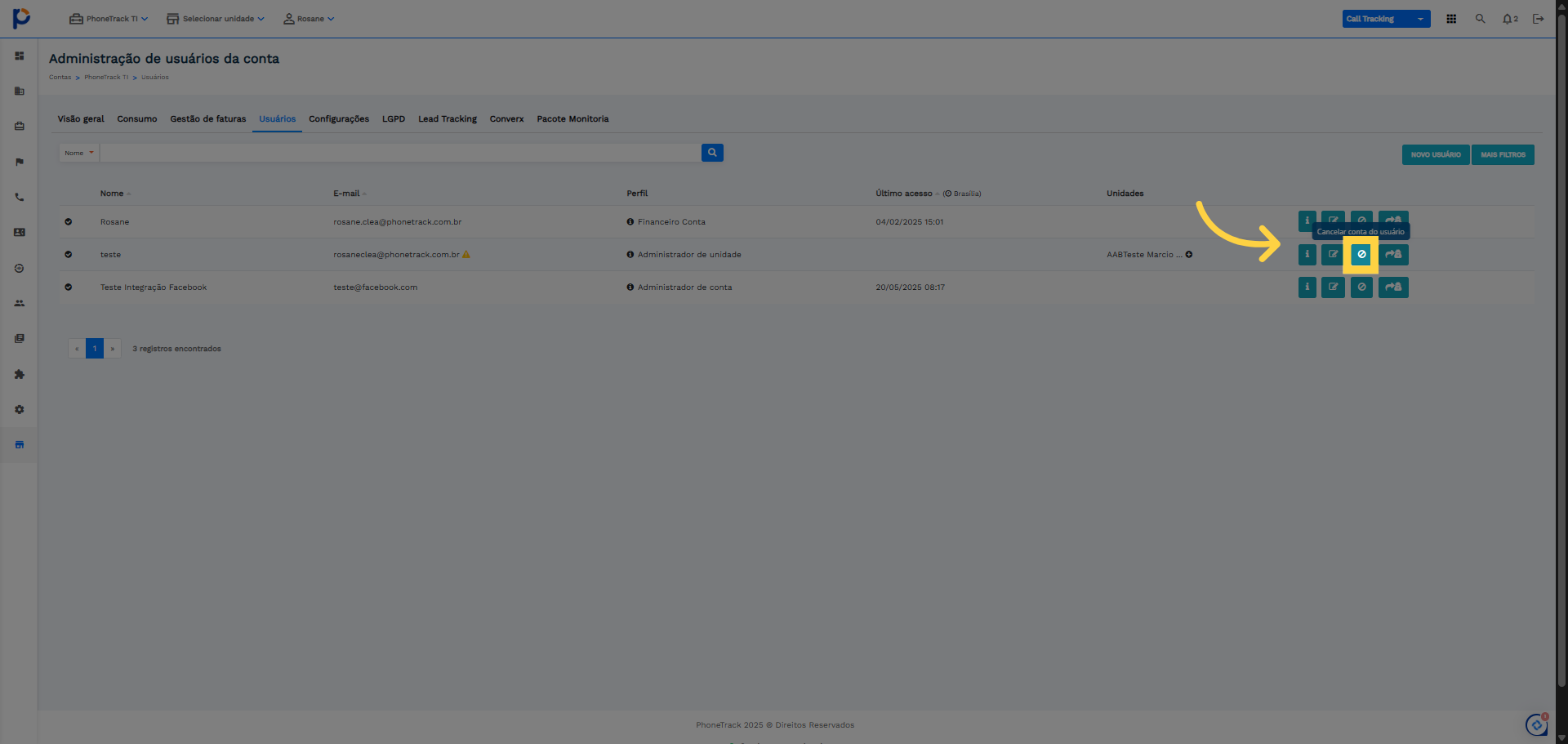Click the NOVO USUÁRIO button

(1435, 154)
